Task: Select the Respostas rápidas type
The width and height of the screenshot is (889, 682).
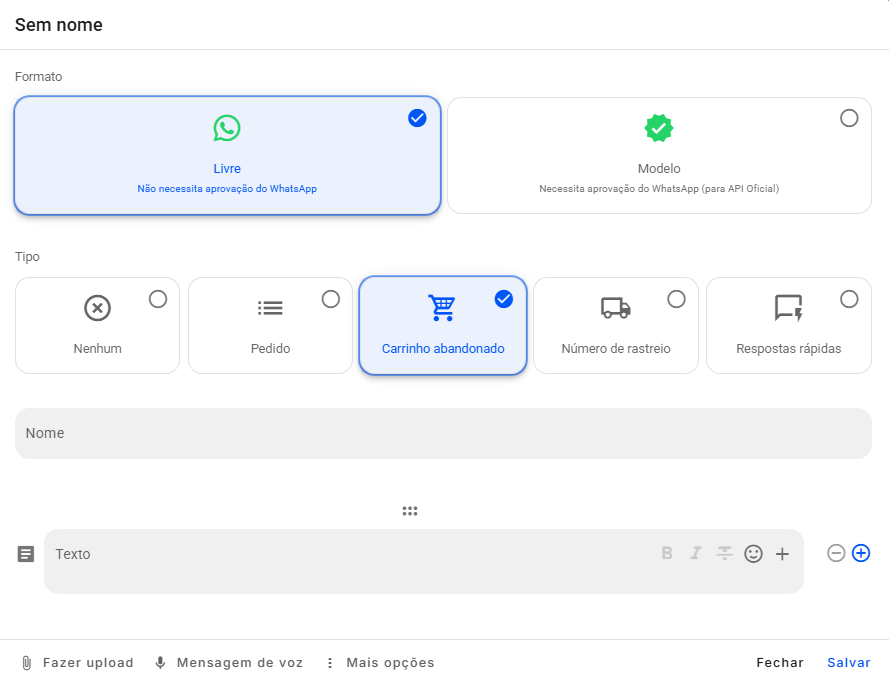Action: click(789, 325)
